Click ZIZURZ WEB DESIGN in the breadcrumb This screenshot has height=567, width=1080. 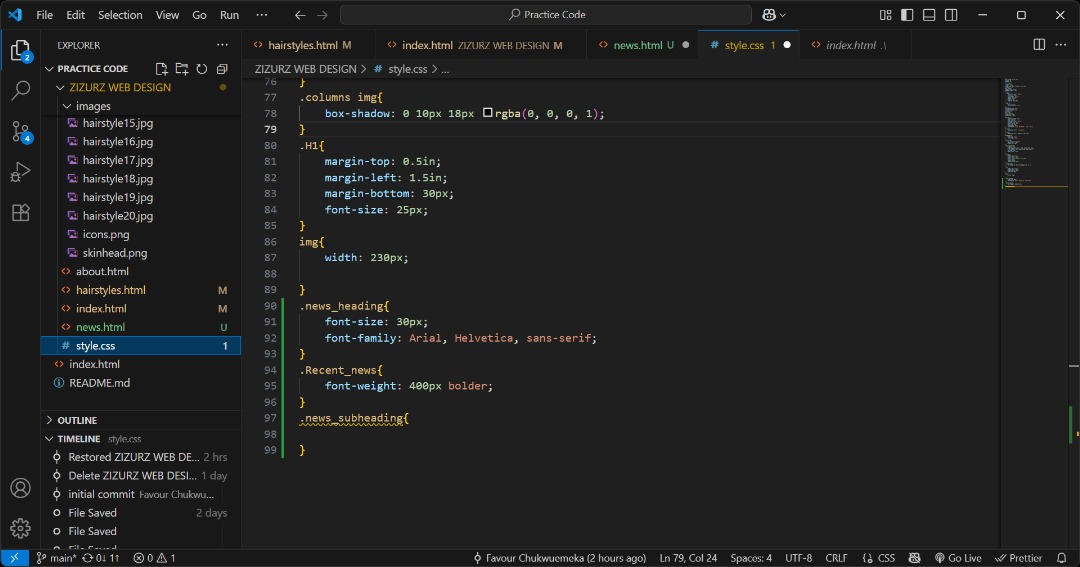306,69
